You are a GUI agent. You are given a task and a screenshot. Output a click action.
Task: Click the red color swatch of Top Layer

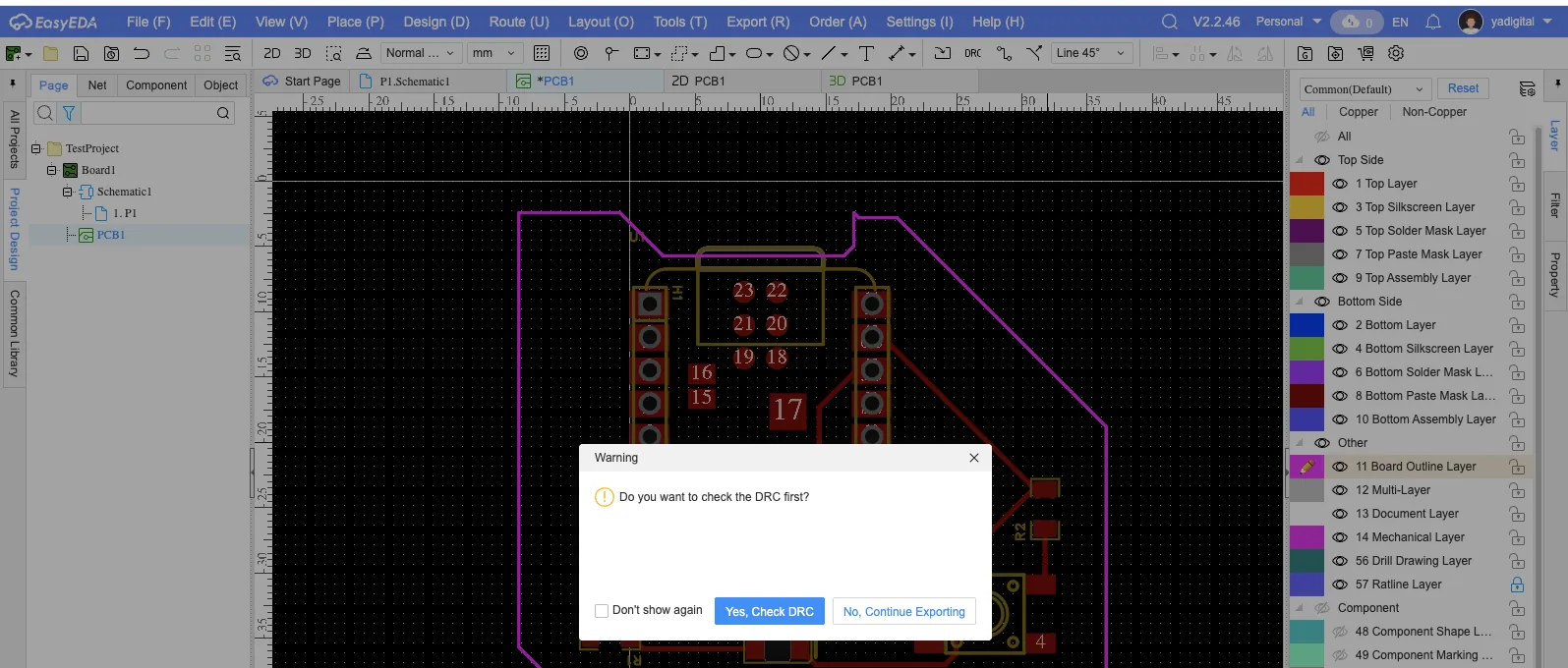pos(1307,184)
